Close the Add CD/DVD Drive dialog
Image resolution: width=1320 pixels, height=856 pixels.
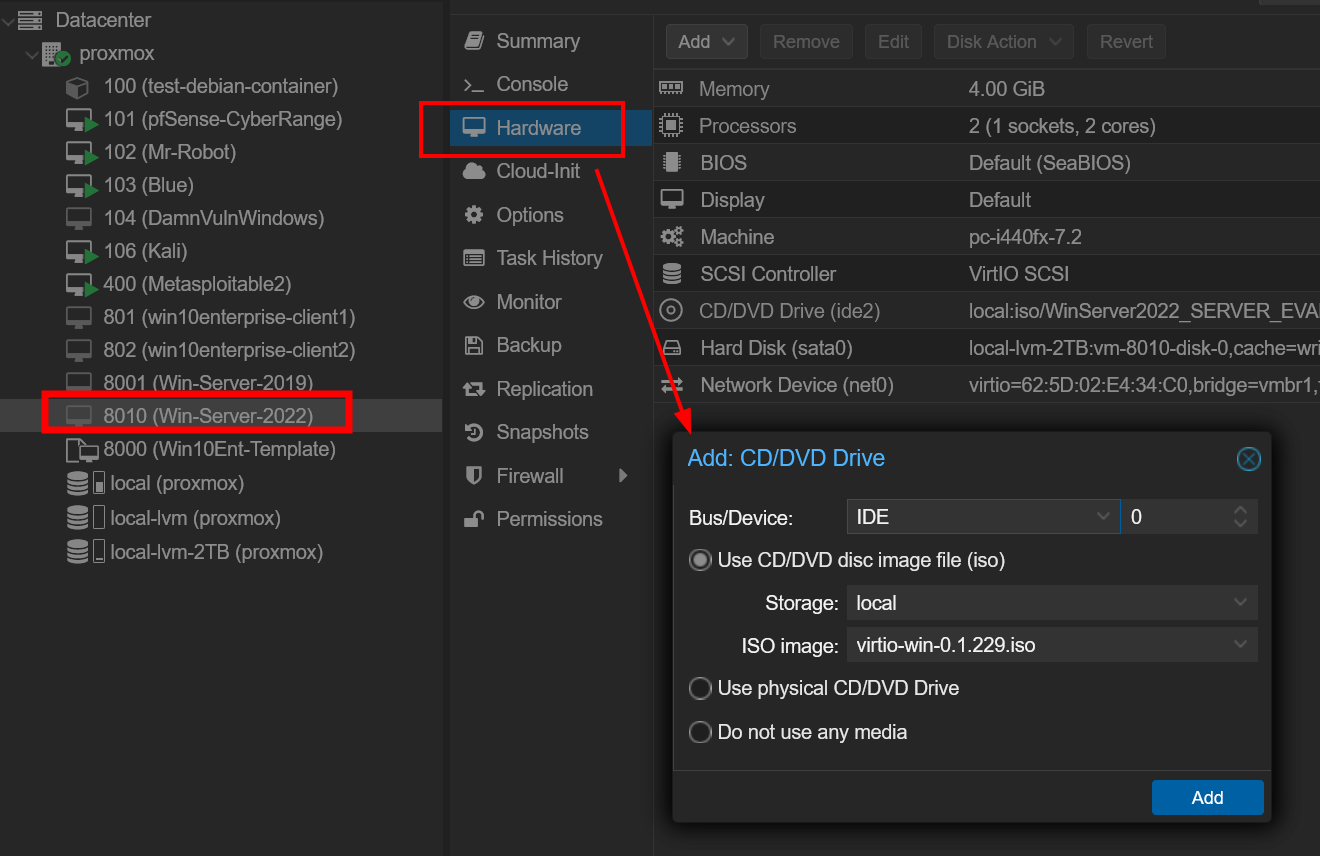click(x=1248, y=459)
